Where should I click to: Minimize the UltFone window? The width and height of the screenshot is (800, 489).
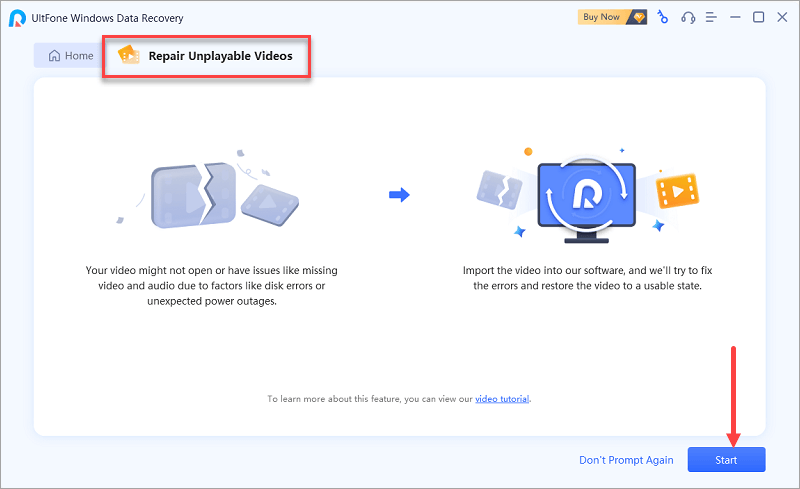735,17
